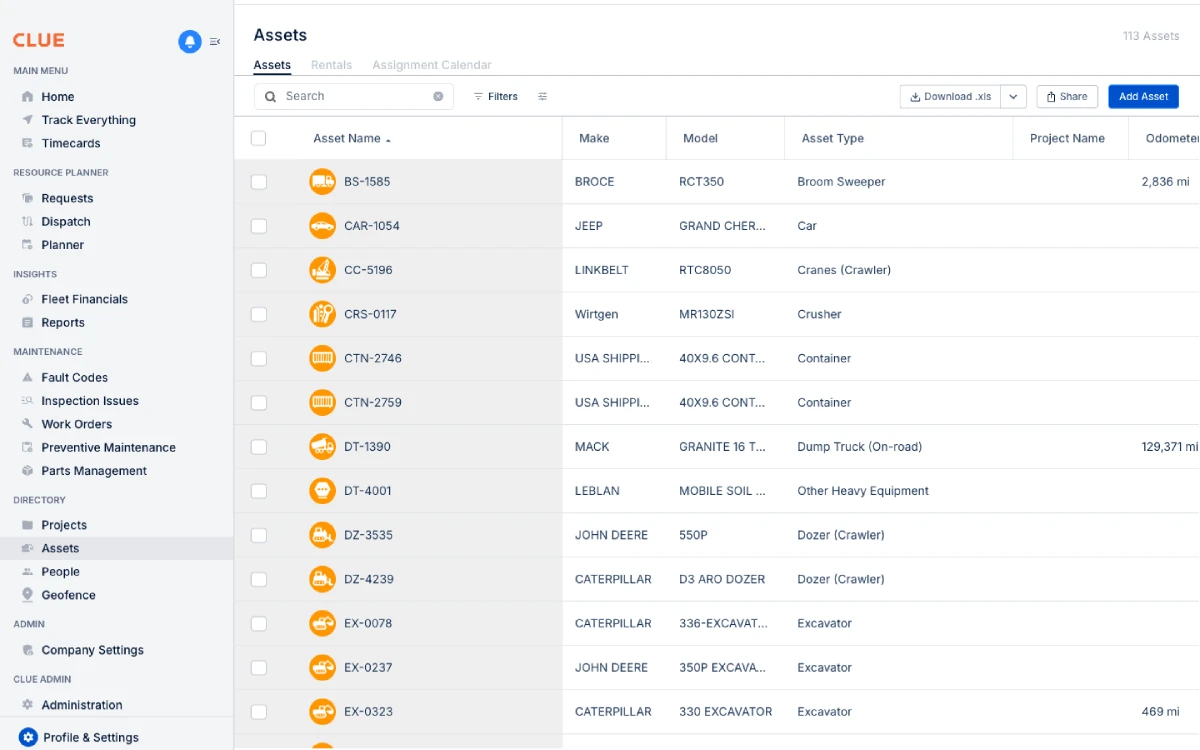
Task: Share the assets list via the Share button
Action: coord(1067,96)
